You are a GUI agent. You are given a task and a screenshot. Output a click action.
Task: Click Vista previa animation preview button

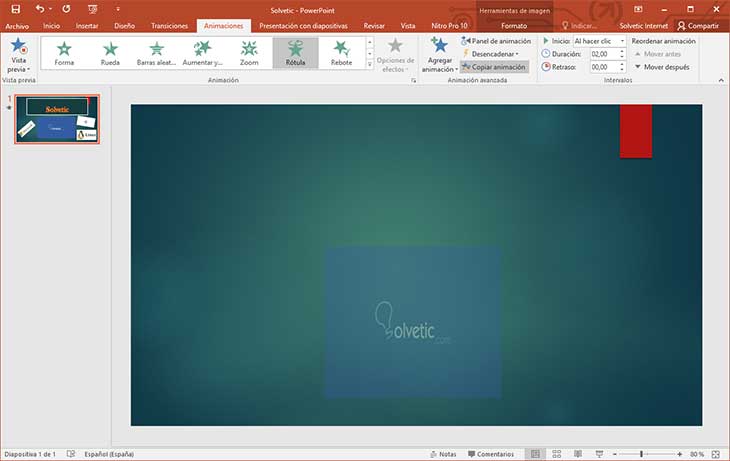(19, 55)
